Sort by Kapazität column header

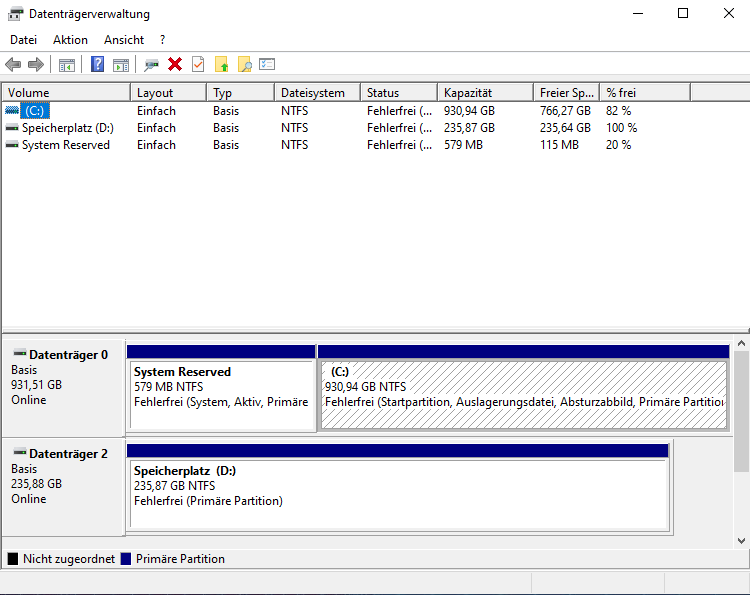tap(484, 93)
